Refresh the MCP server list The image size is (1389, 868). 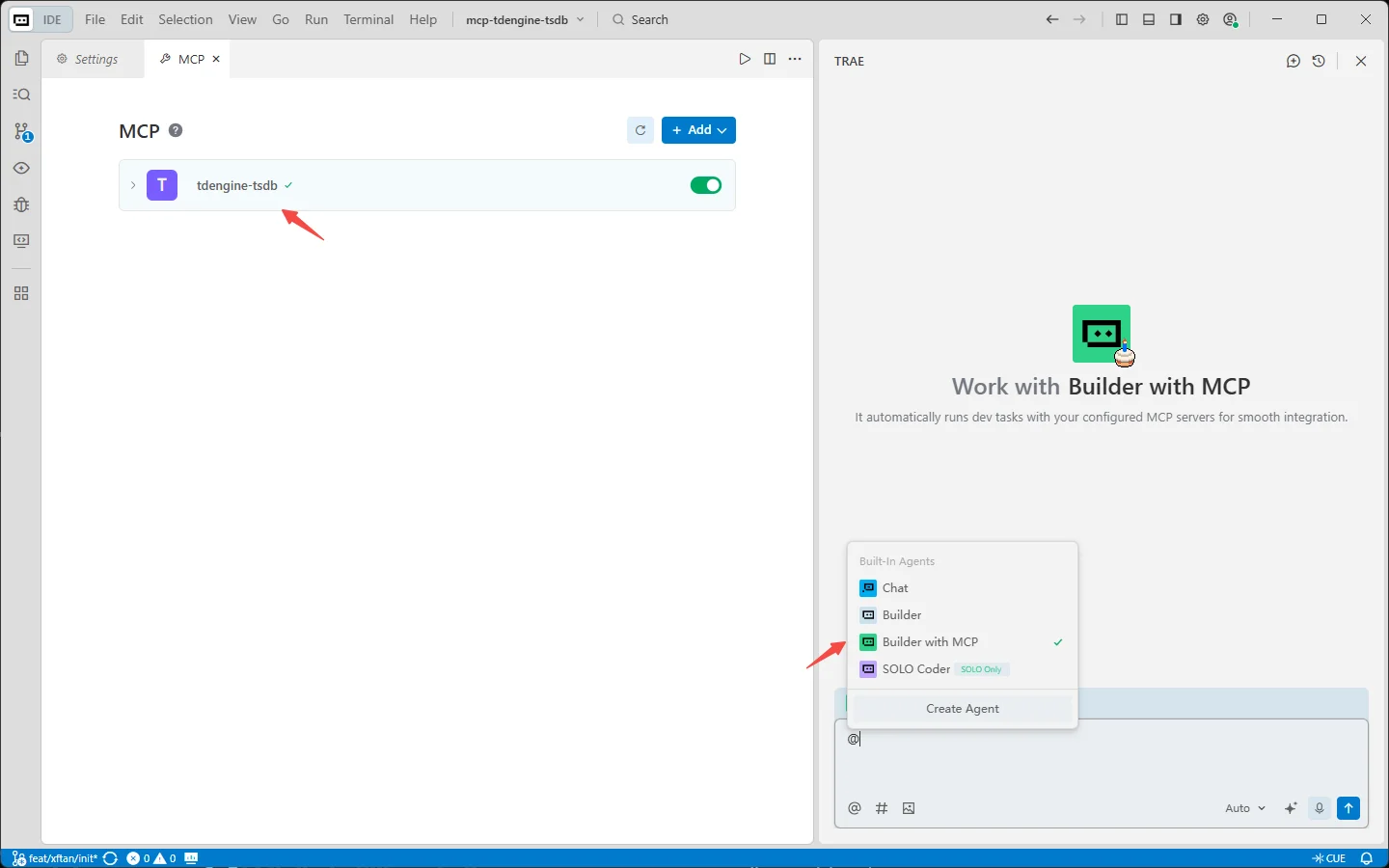640,130
